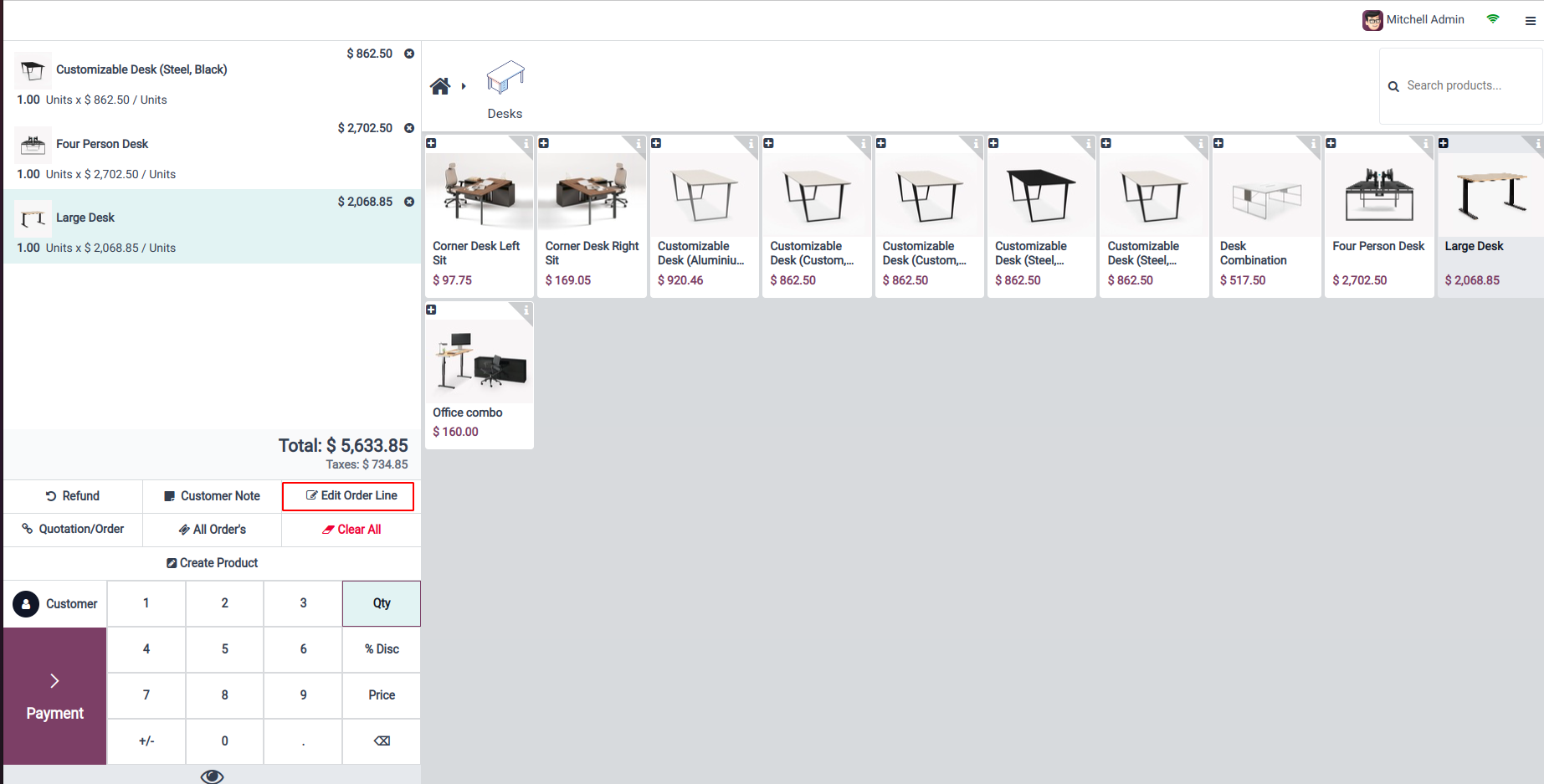Image resolution: width=1544 pixels, height=784 pixels.
Task: Add Office combo product to order
Action: coord(480,375)
